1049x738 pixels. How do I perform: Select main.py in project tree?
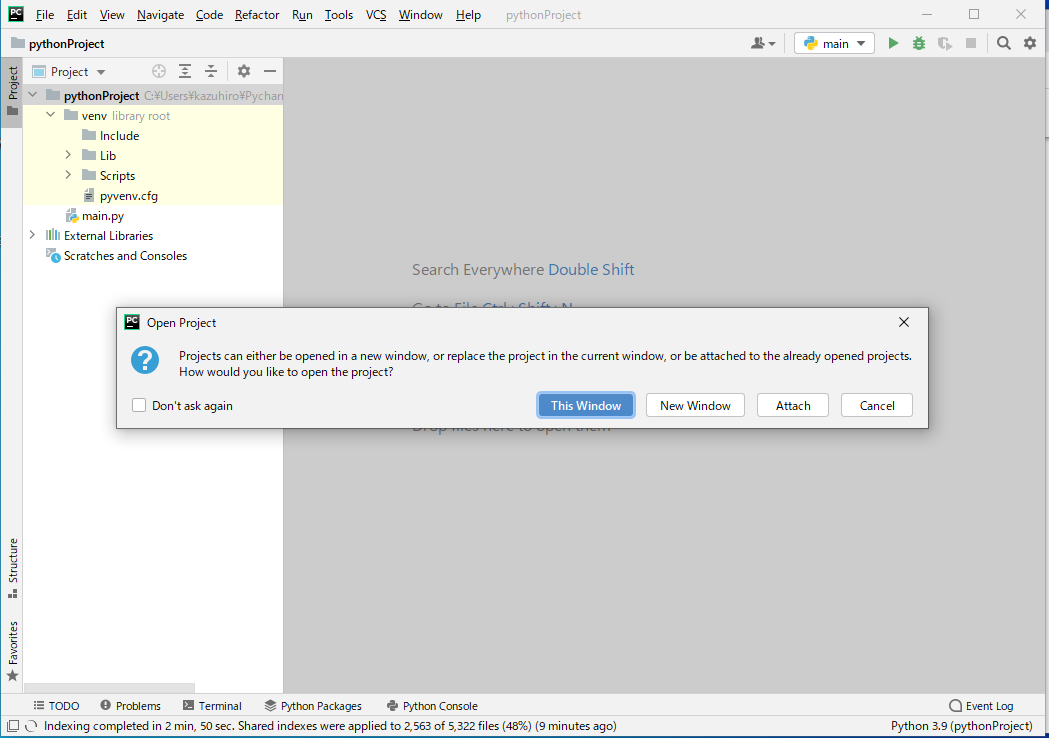tap(102, 215)
